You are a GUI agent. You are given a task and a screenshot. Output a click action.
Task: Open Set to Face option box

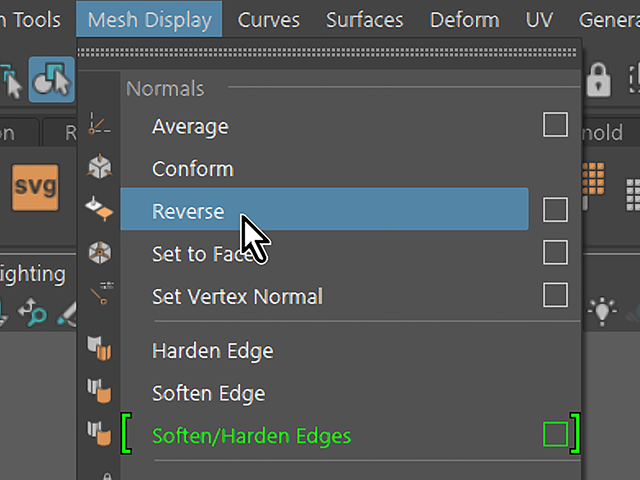tap(555, 252)
